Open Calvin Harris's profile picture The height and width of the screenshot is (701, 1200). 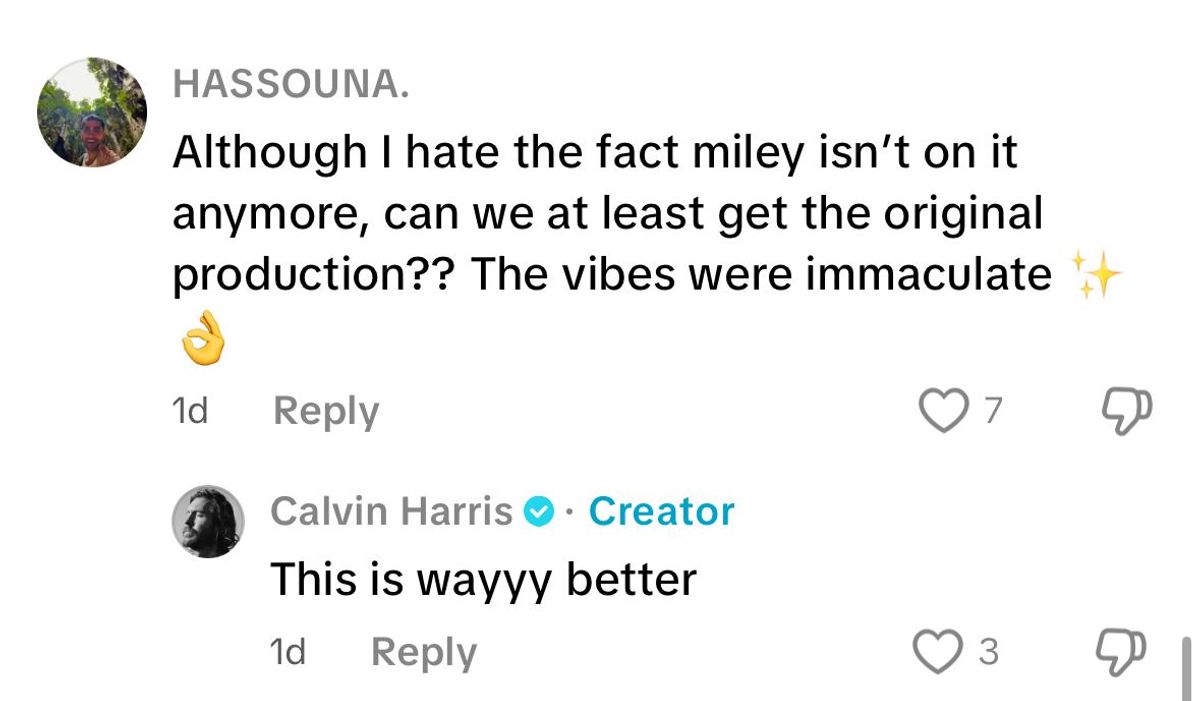tap(207, 518)
